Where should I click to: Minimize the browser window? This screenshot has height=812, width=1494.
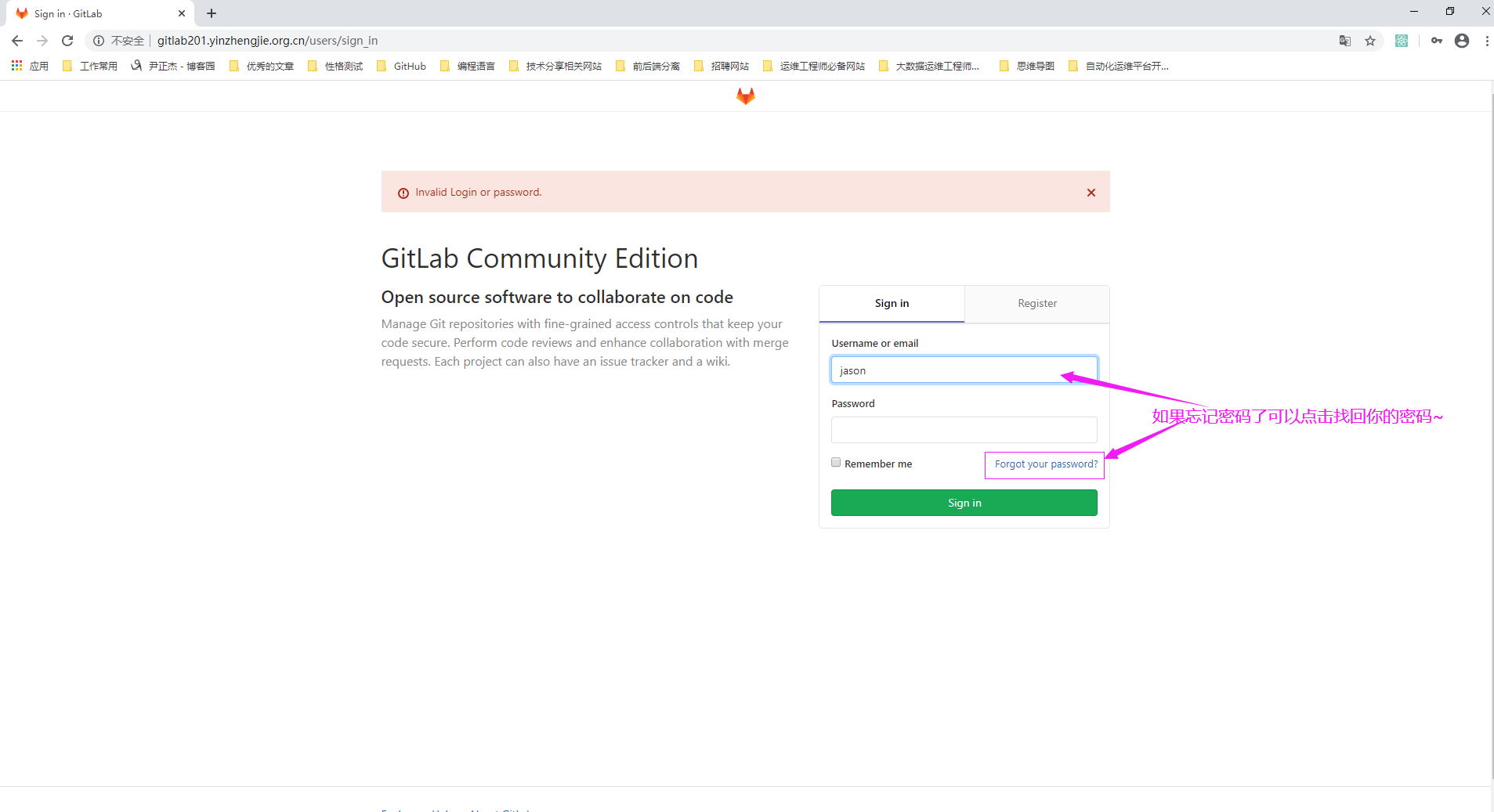(1413, 11)
